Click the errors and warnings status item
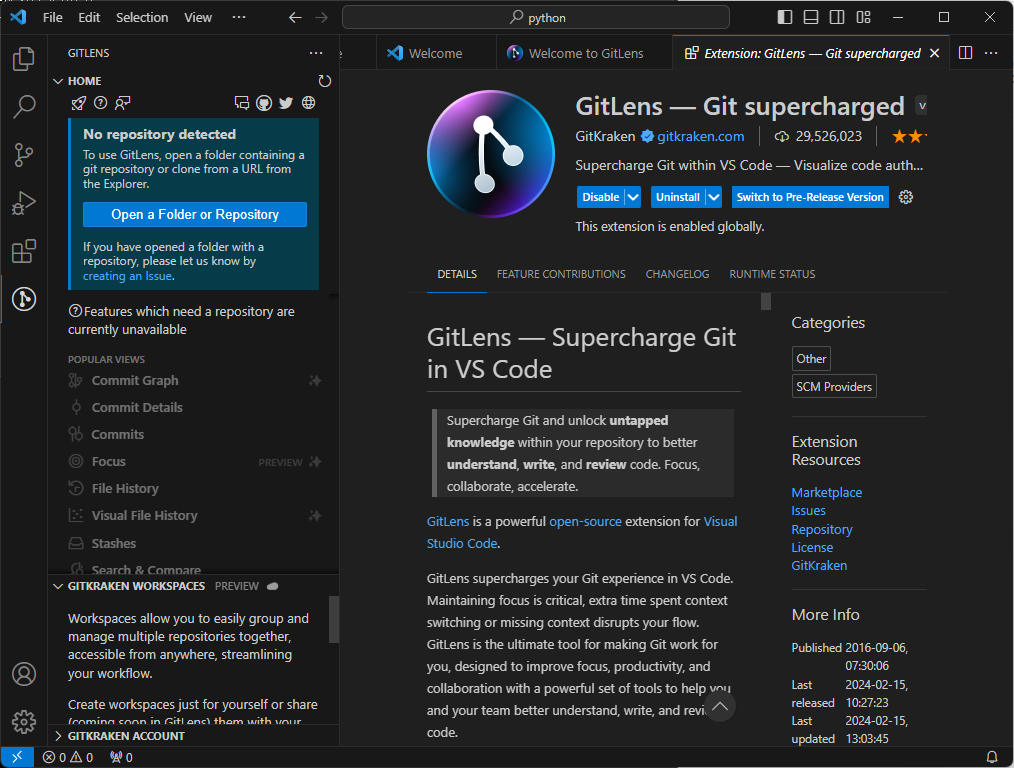Image resolution: width=1014 pixels, height=768 pixels. click(68, 757)
